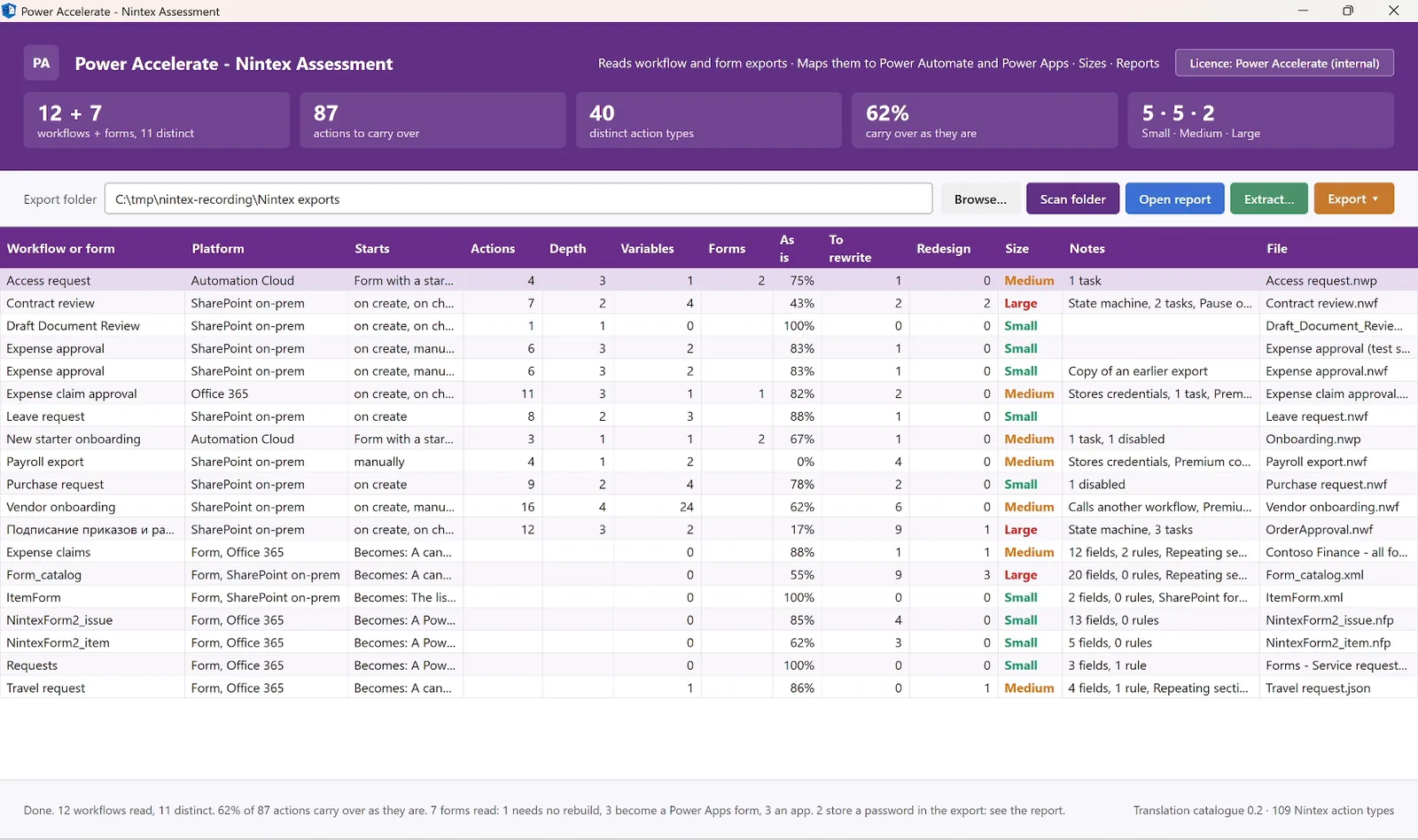
Task: Open the Export dropdown button
Action: [x=1353, y=198]
